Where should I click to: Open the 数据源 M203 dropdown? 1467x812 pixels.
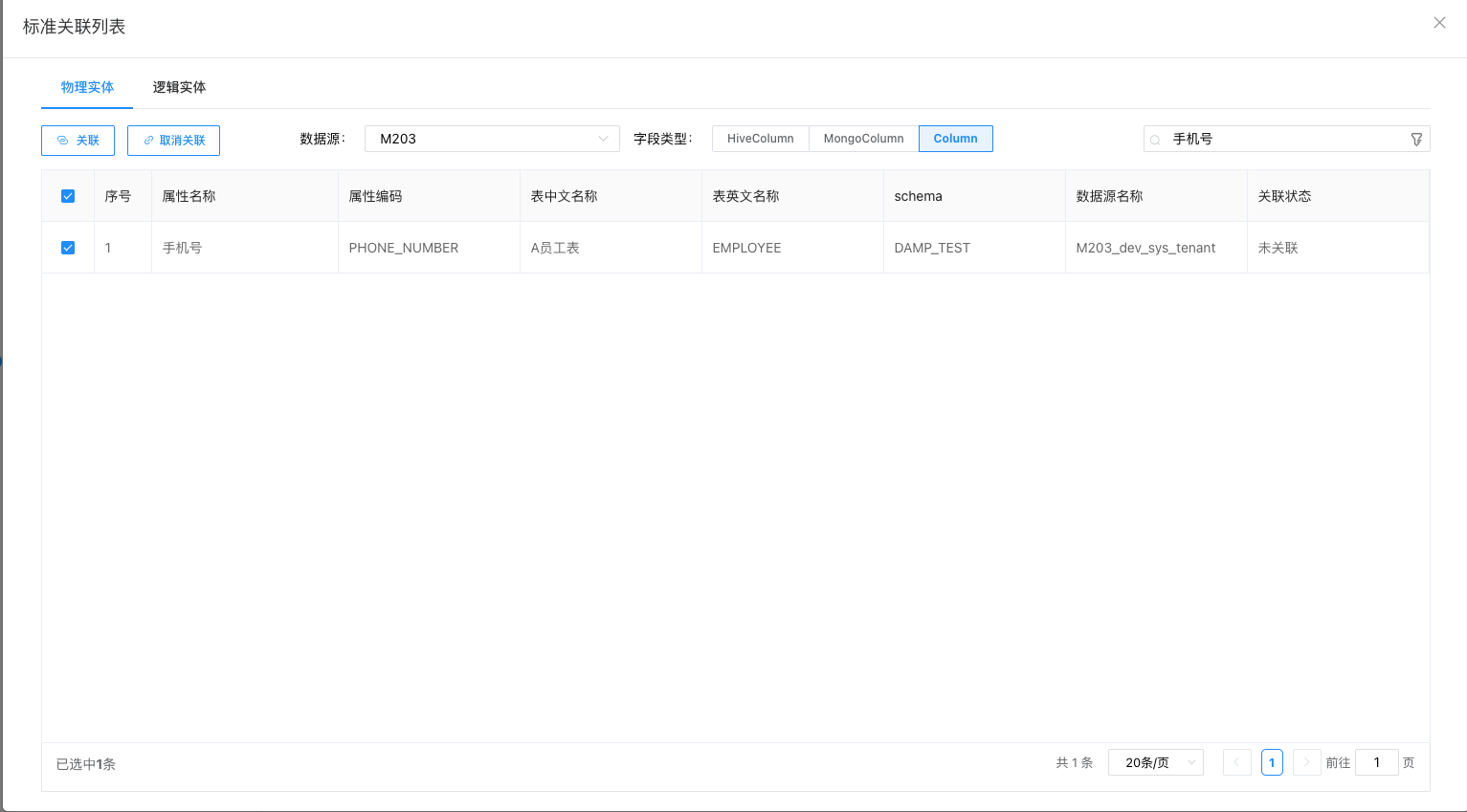click(492, 139)
